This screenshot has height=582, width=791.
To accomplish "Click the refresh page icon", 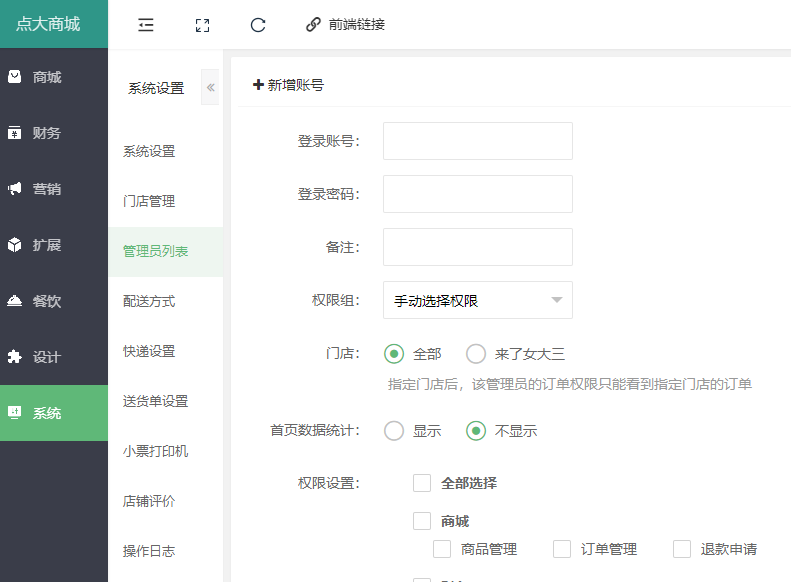I will (258, 25).
